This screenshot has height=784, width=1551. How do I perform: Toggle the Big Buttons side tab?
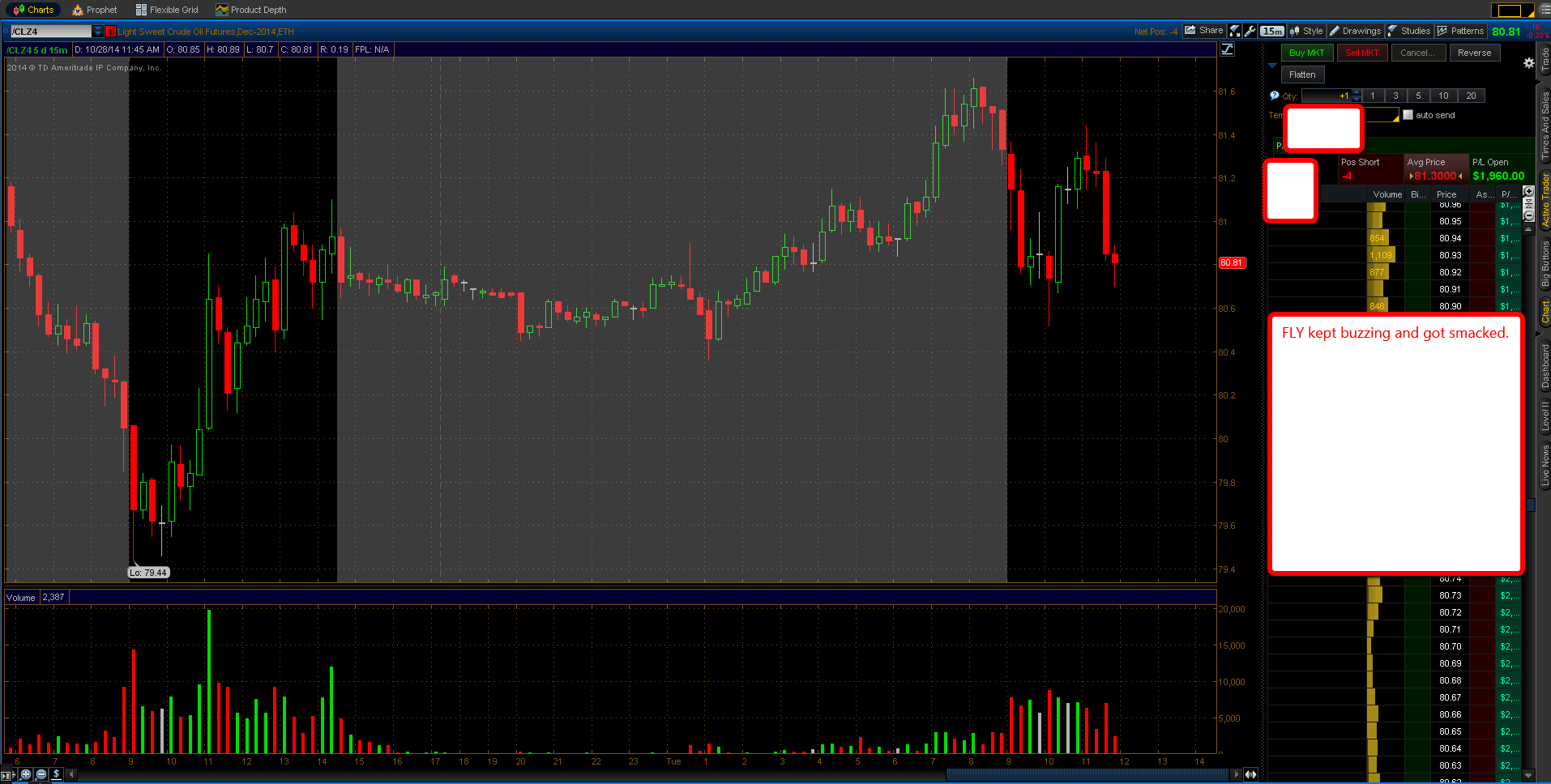[1545, 264]
